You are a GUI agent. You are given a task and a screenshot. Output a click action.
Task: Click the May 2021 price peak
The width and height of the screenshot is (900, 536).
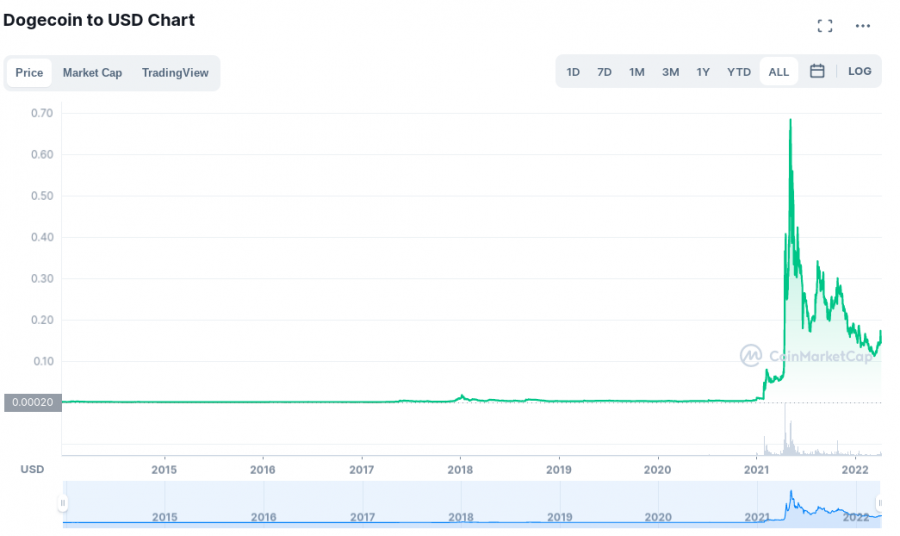(790, 121)
